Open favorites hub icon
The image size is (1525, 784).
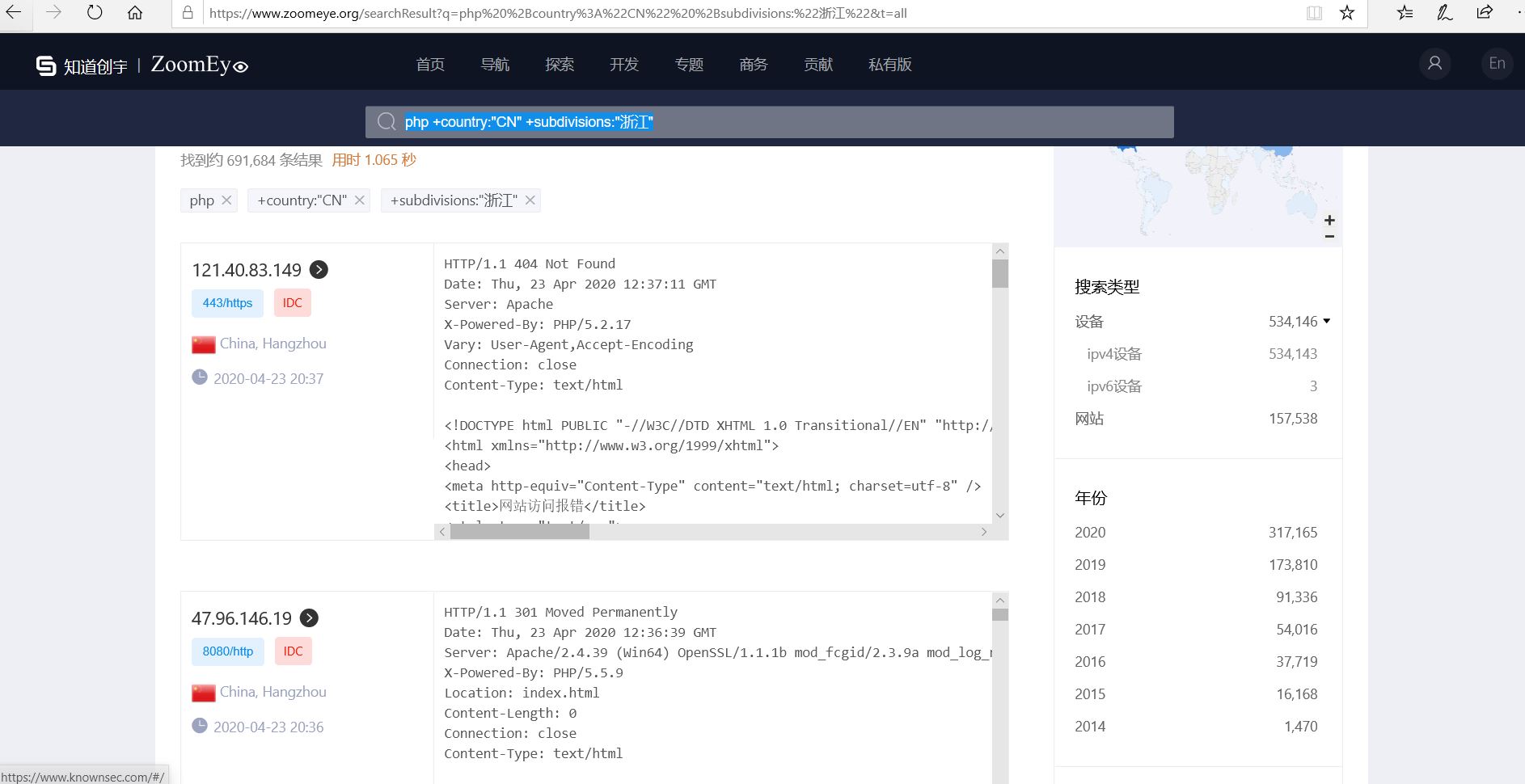pos(1405,12)
